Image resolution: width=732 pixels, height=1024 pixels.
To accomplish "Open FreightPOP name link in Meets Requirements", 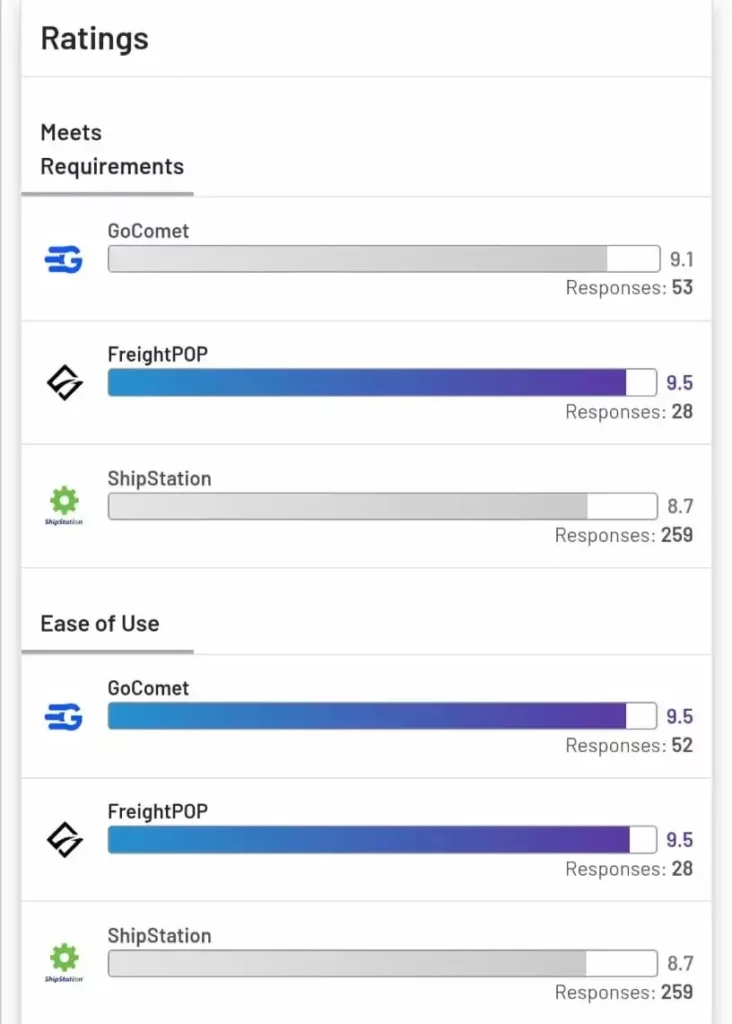I will pos(157,354).
